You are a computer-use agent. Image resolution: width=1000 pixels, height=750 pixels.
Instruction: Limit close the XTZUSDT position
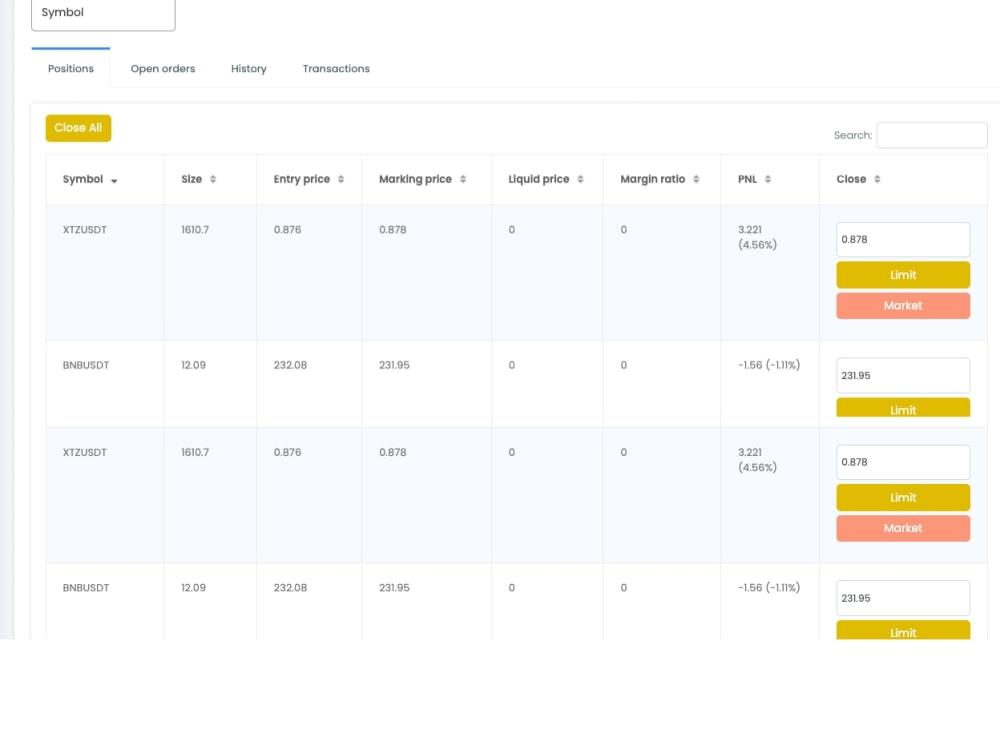point(903,274)
